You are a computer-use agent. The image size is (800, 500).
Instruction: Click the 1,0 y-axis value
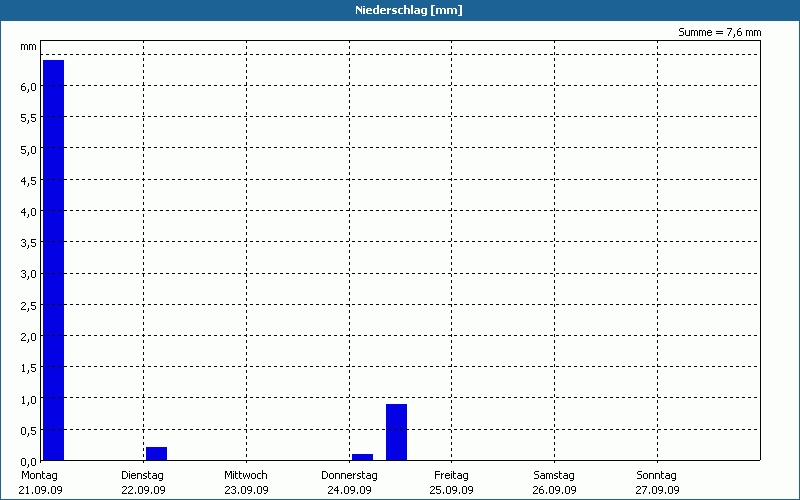pos(29,399)
